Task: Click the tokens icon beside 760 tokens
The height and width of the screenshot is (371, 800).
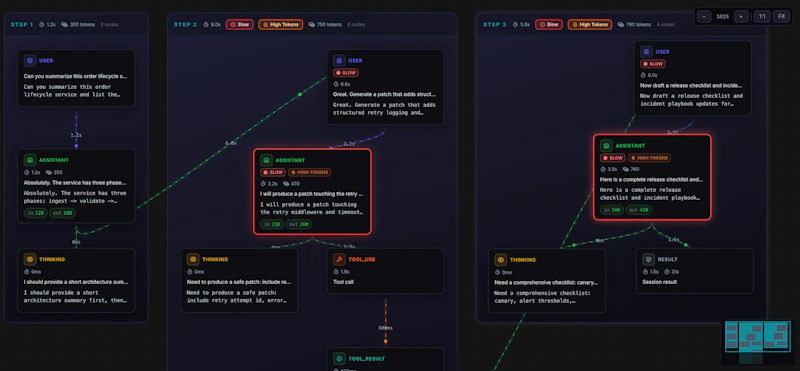Action: click(620, 24)
